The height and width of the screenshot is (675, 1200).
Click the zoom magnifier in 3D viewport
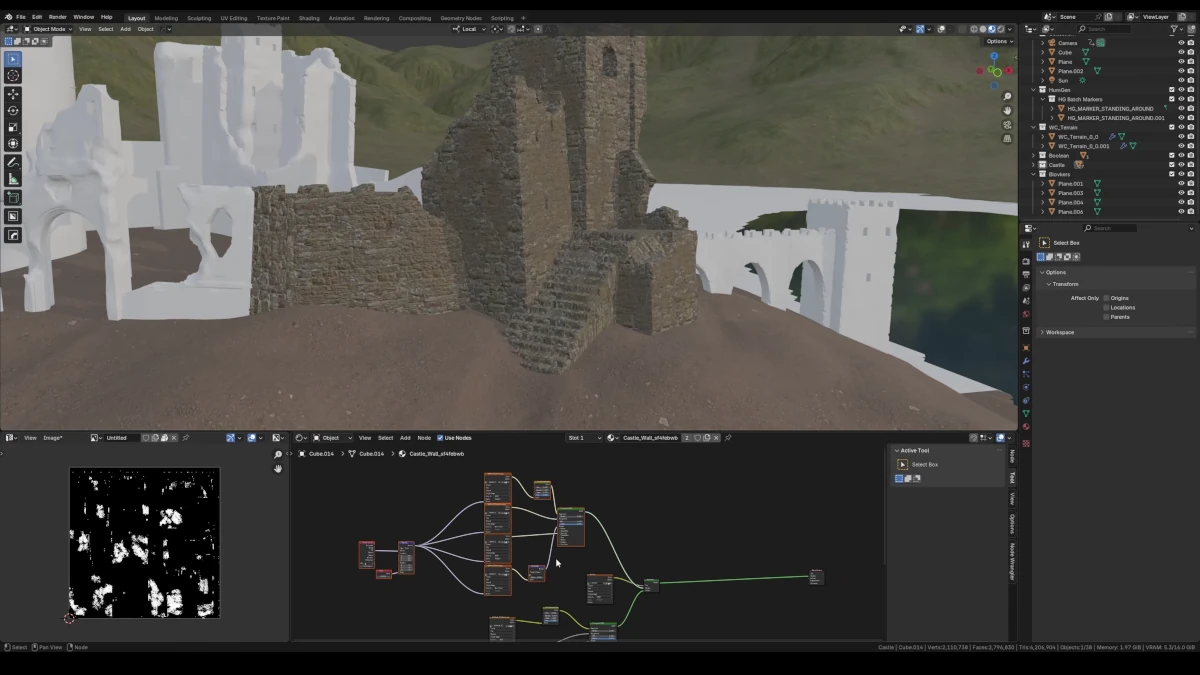[x=1007, y=97]
